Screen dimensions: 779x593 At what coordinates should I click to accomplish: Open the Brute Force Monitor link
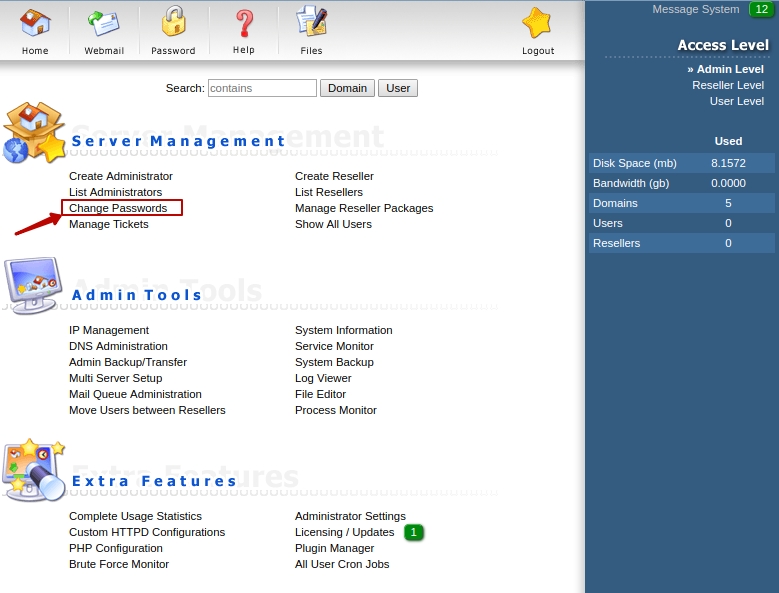119,564
